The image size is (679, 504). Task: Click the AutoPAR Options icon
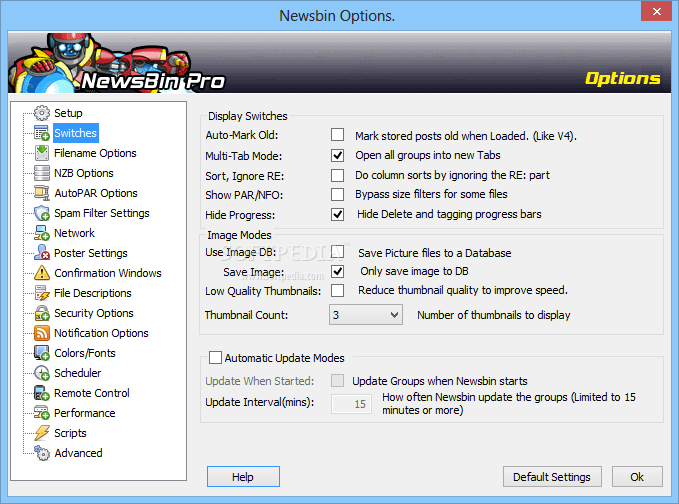[x=42, y=193]
